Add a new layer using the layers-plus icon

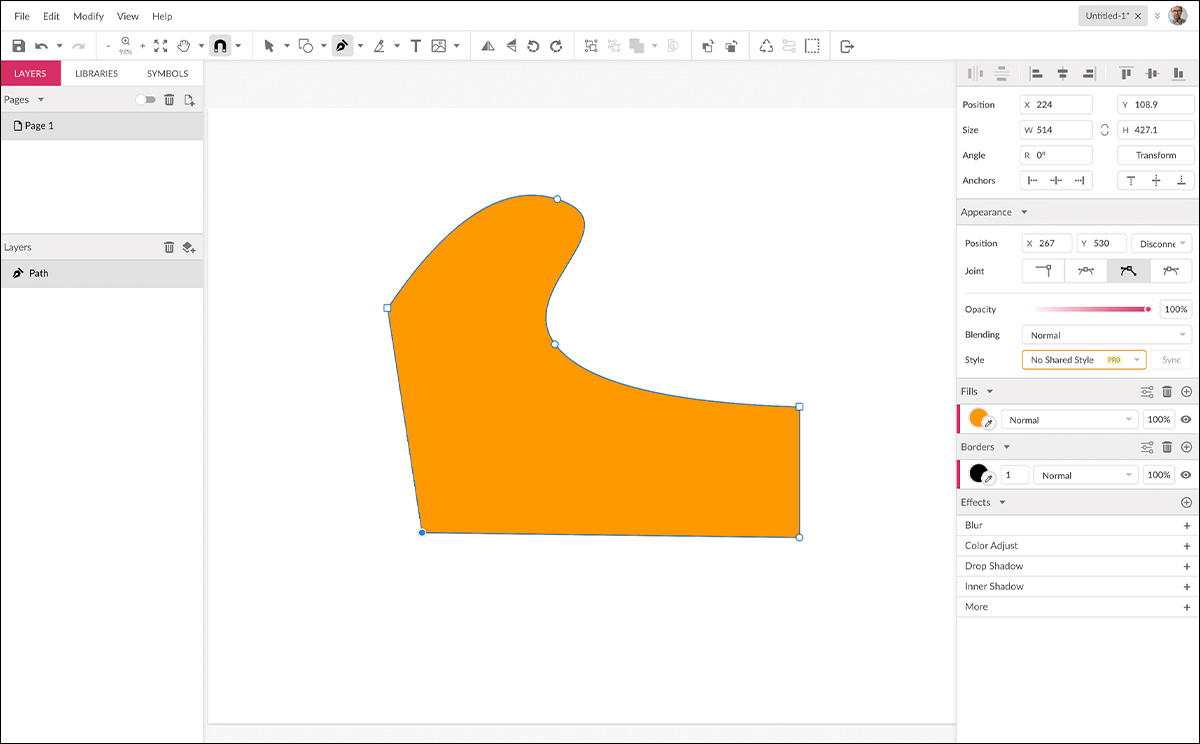[189, 247]
